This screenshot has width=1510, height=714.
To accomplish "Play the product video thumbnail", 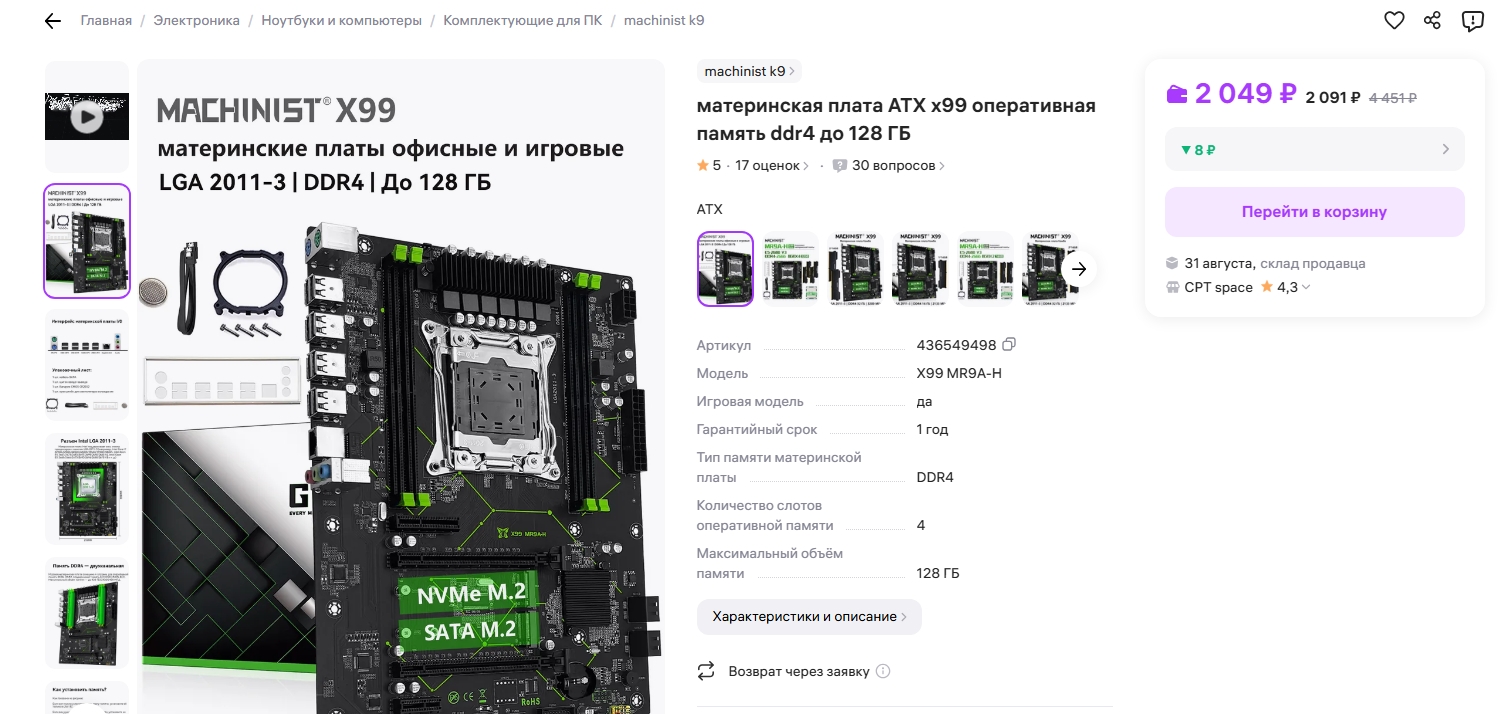I will [87, 117].
